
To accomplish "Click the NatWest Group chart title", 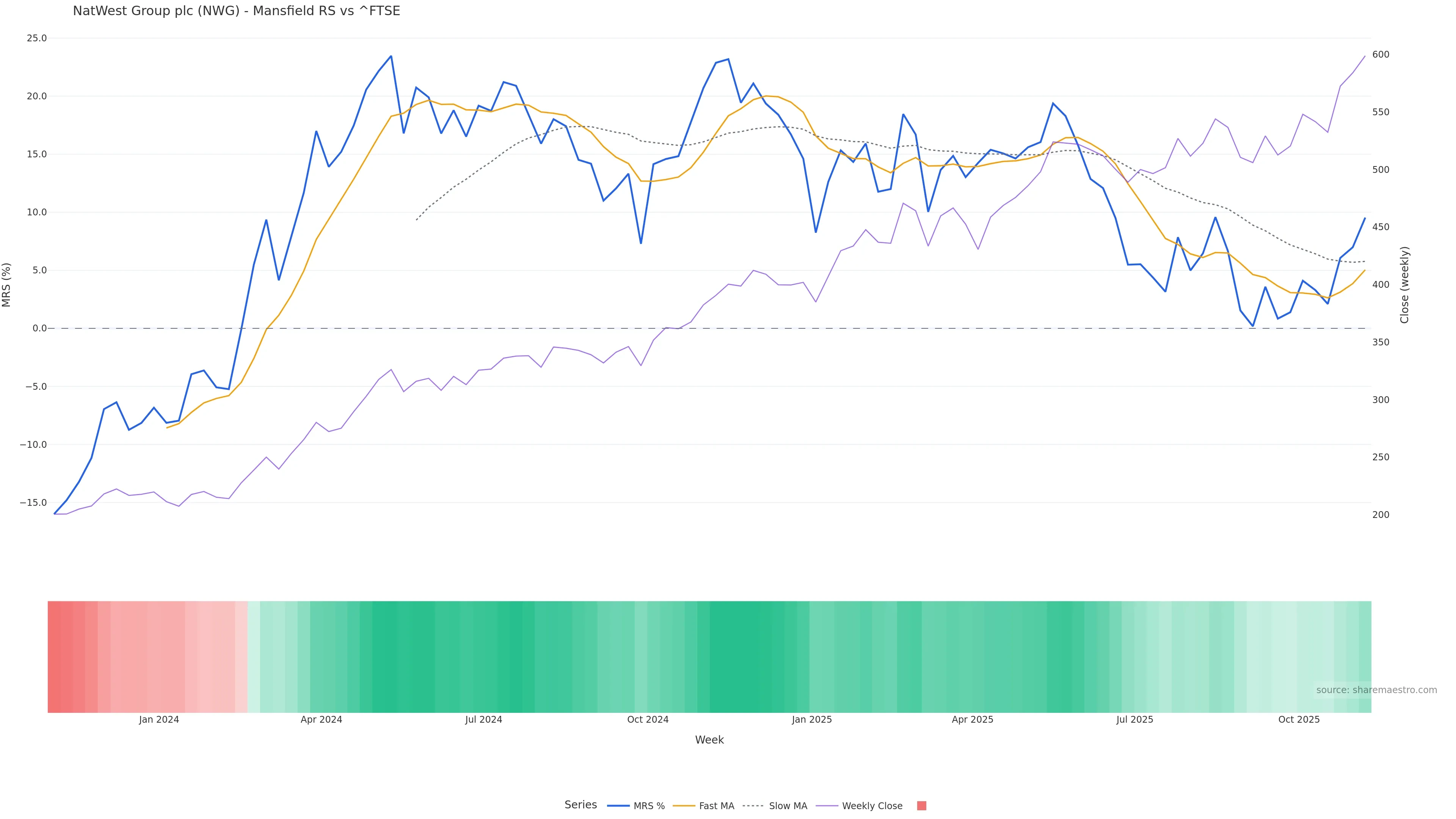I will pyautogui.click(x=236, y=11).
